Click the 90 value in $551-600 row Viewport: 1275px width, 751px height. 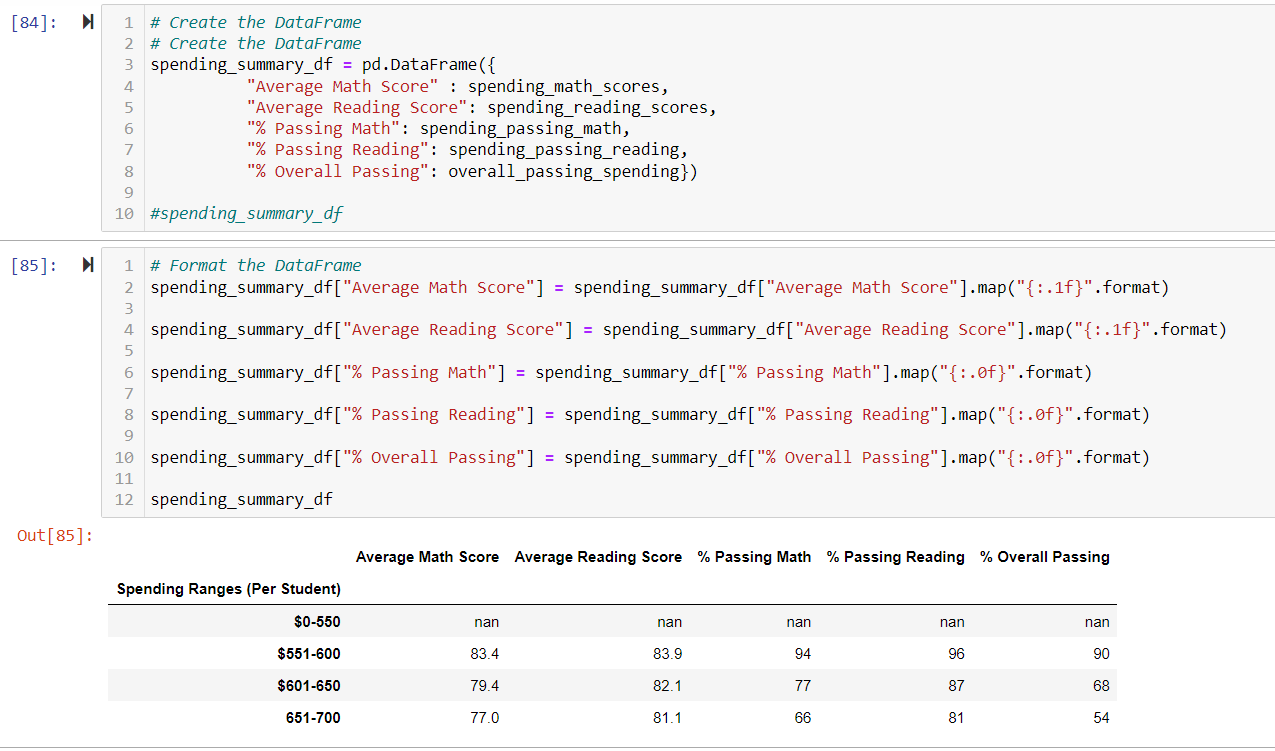pos(1101,654)
